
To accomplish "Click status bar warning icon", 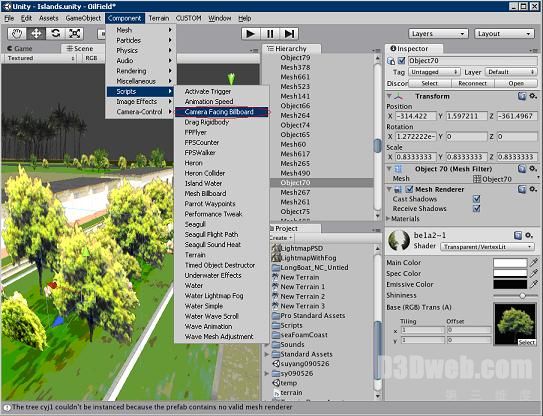I will pyautogui.click(x=7, y=407).
